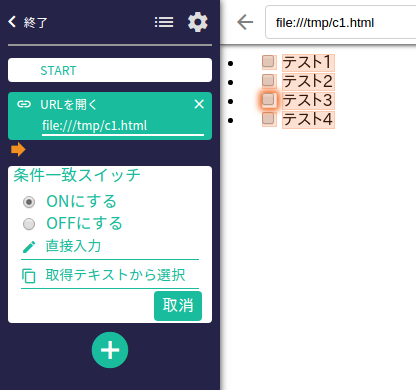Open the settings gear icon
Image resolution: width=416 pixels, height=390 pixels.
[x=198, y=22]
